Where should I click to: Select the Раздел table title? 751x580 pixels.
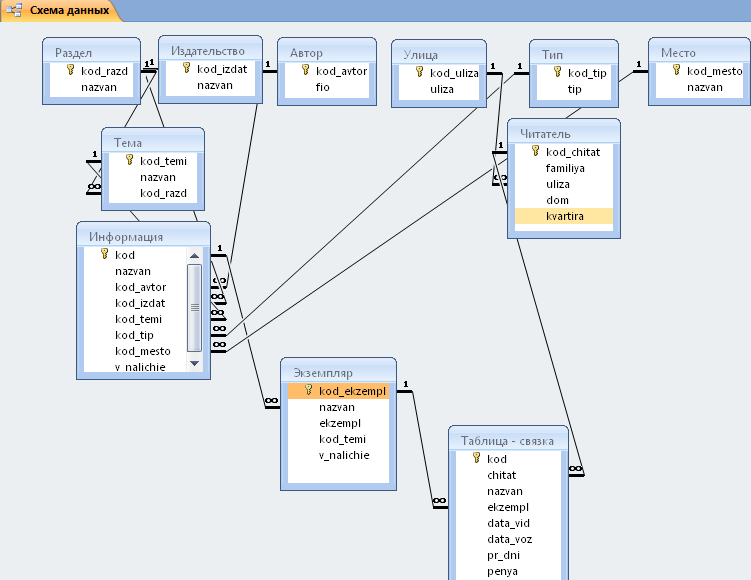73,53
